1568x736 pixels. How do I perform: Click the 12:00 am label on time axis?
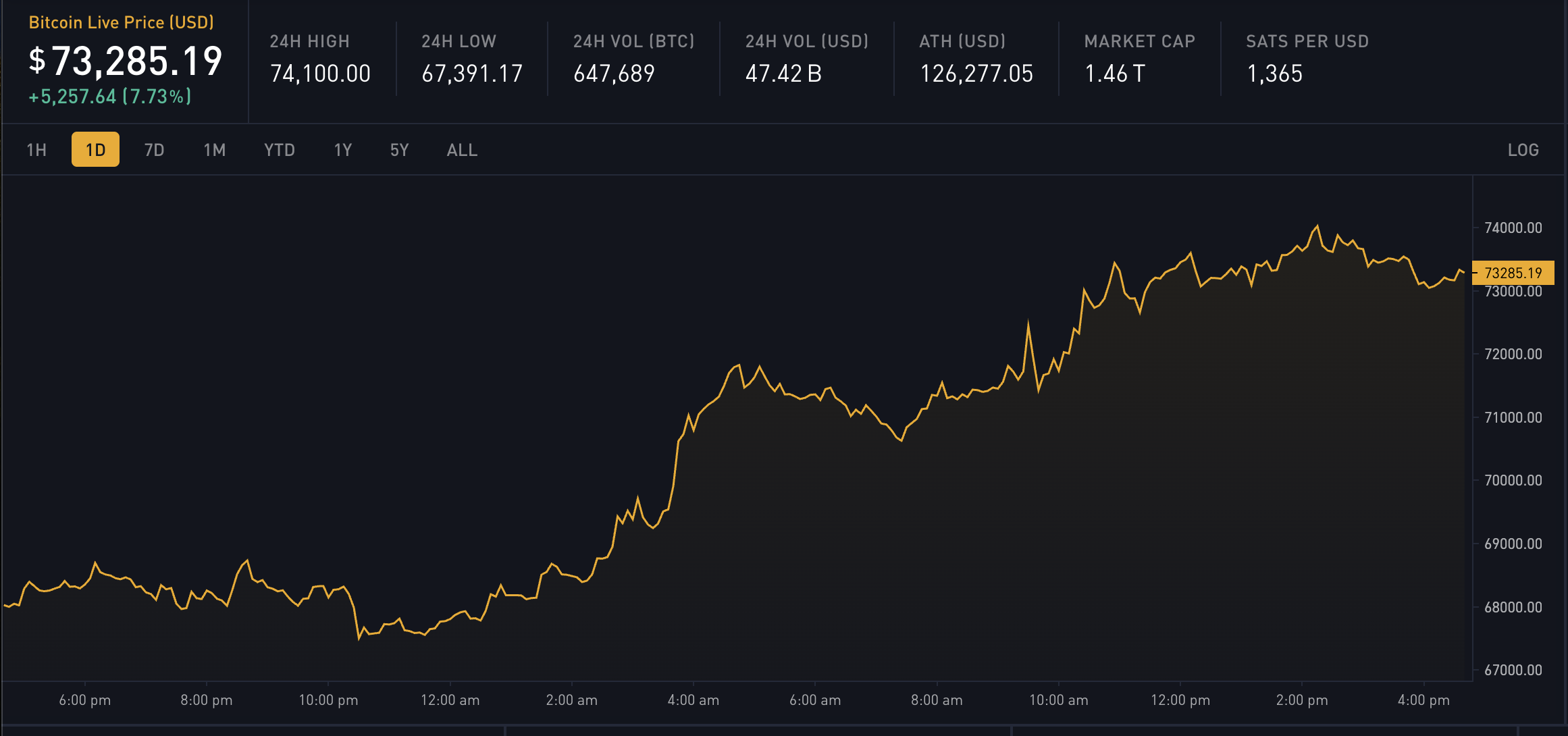click(450, 700)
